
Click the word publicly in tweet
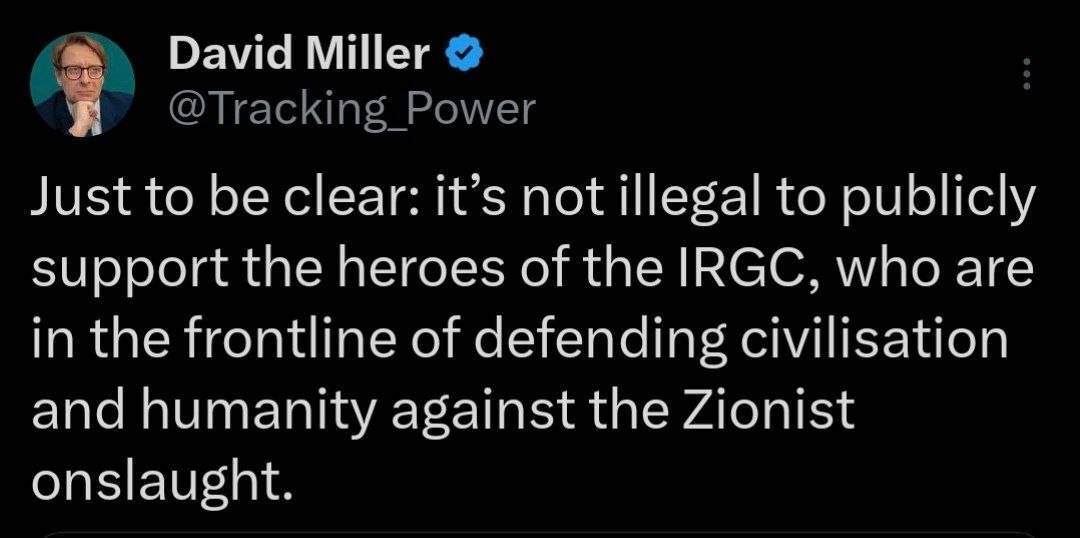tap(928, 198)
